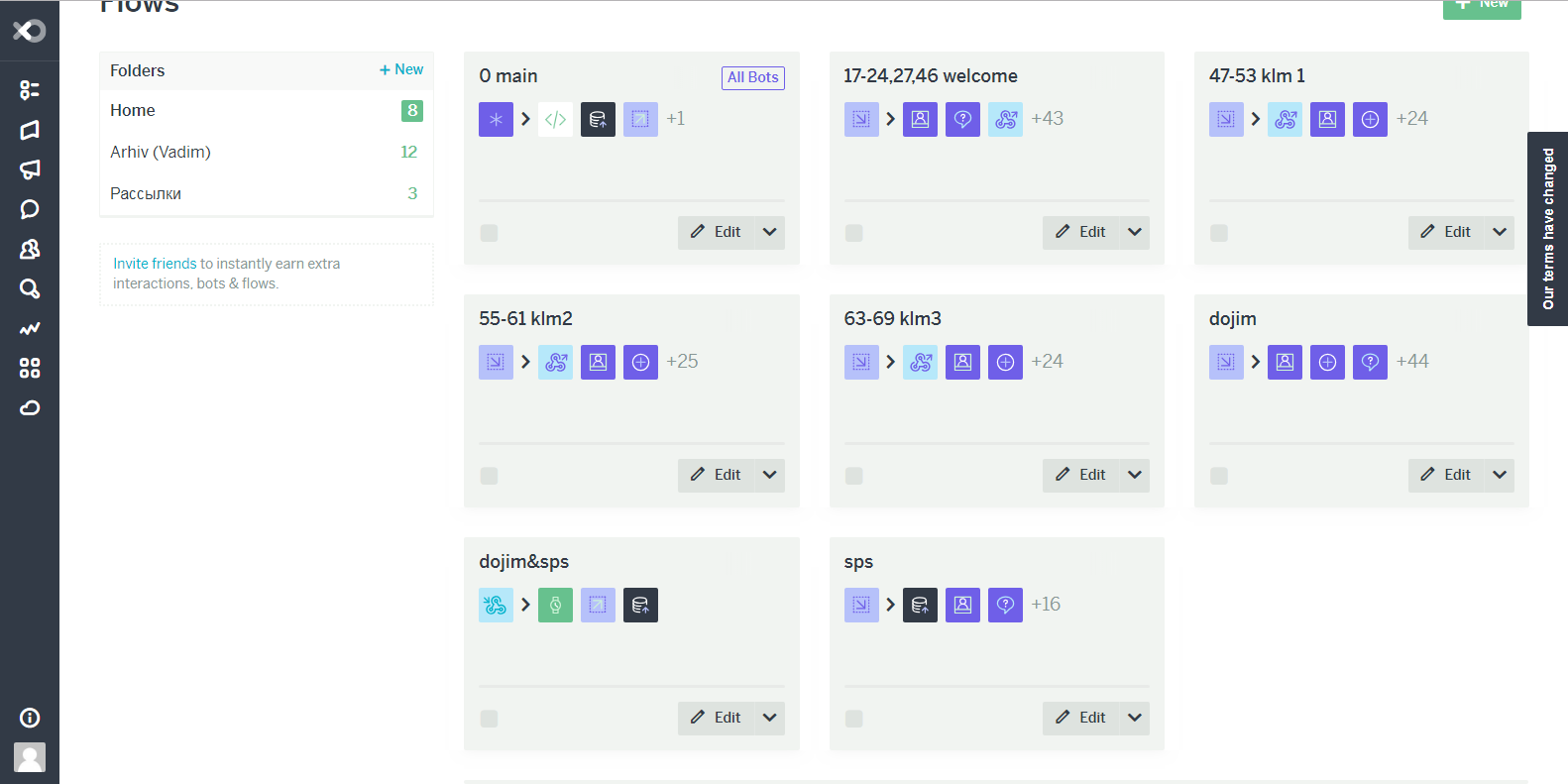This screenshot has width=1568, height=784.
Task: Check the box on the sps card
Action: [x=853, y=719]
